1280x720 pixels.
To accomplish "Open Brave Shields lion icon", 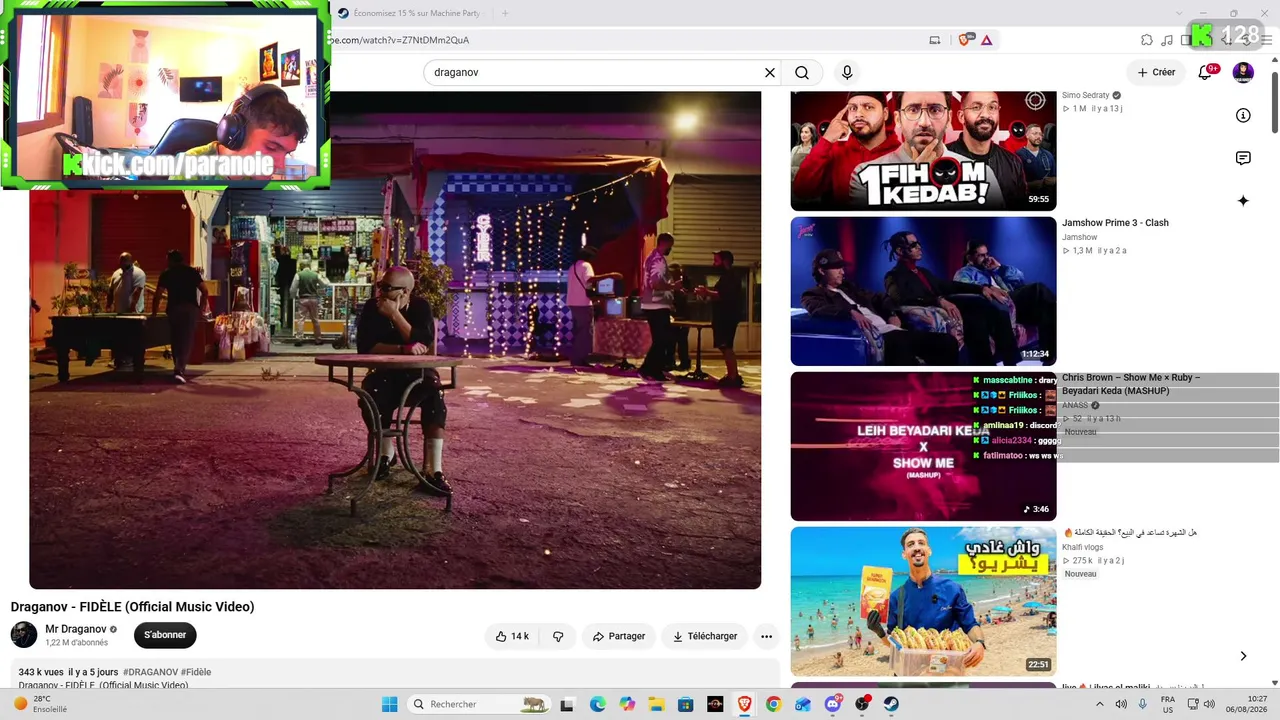I will click(x=965, y=40).
